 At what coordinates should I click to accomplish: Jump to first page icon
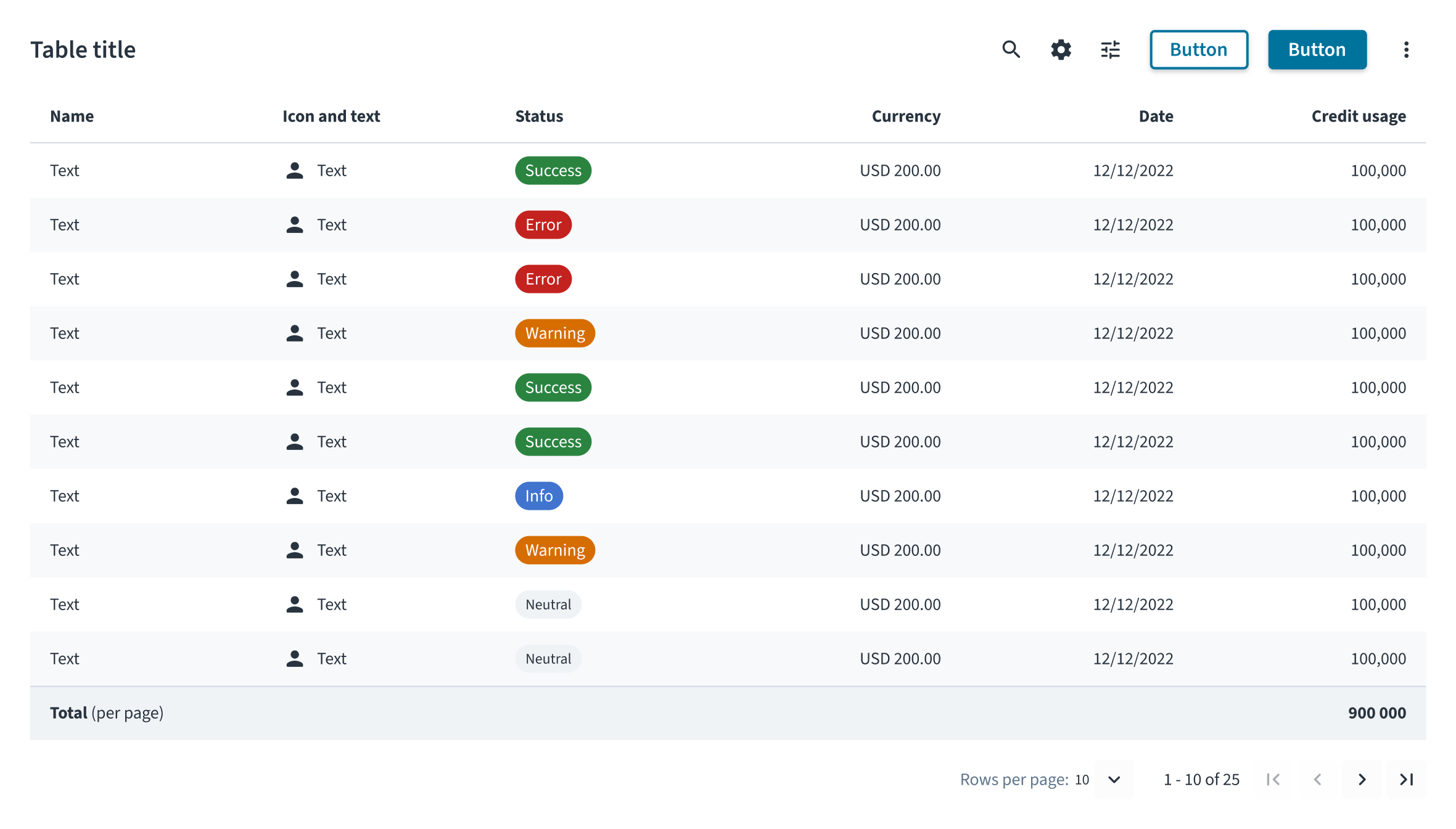click(x=1273, y=780)
